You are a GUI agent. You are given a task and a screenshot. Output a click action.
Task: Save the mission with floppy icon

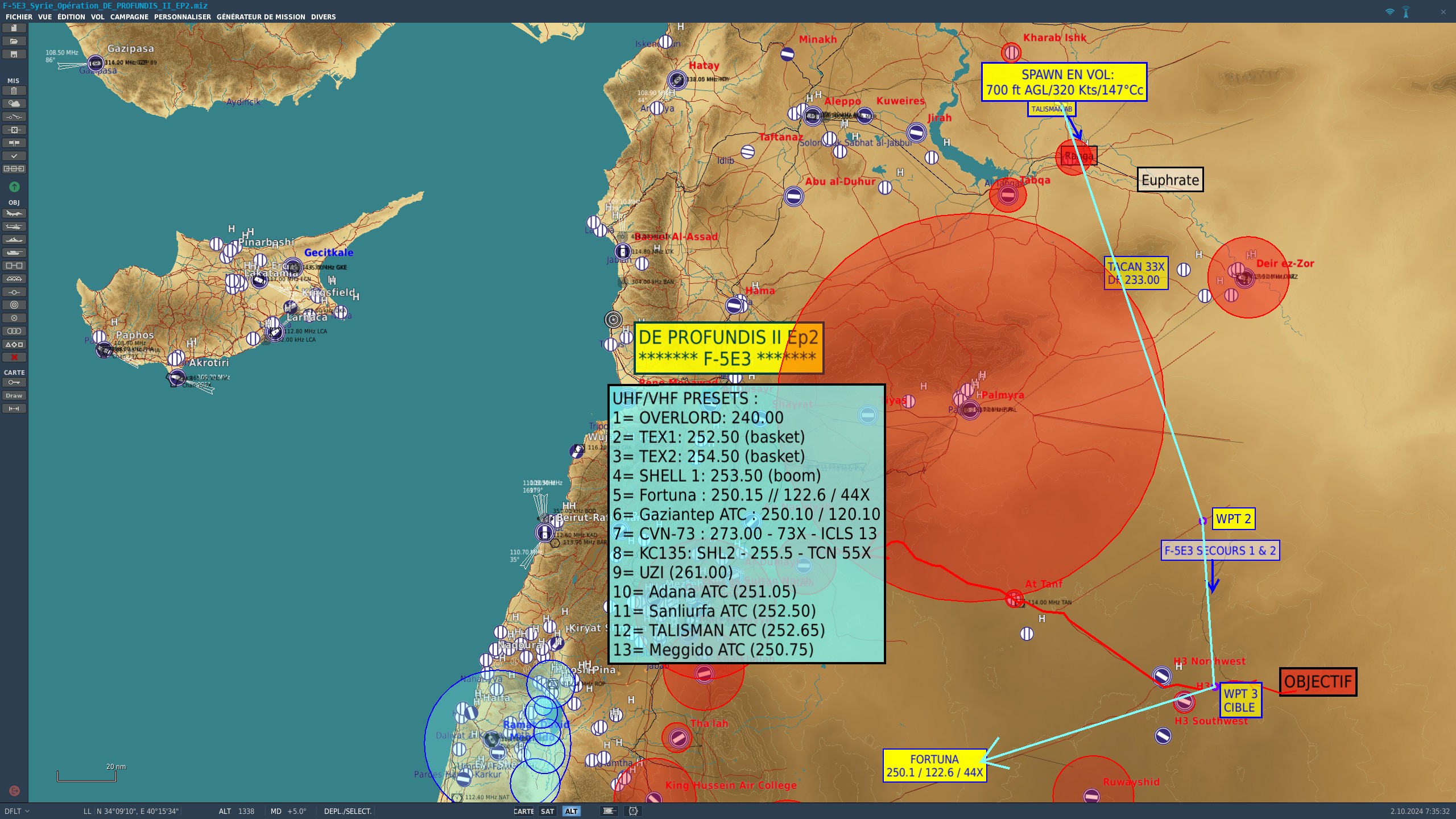(x=14, y=54)
